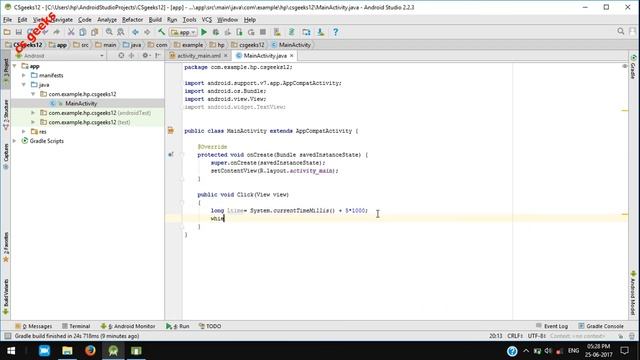
Task: Navigate forward with the right arrow icon
Action: [147, 32]
